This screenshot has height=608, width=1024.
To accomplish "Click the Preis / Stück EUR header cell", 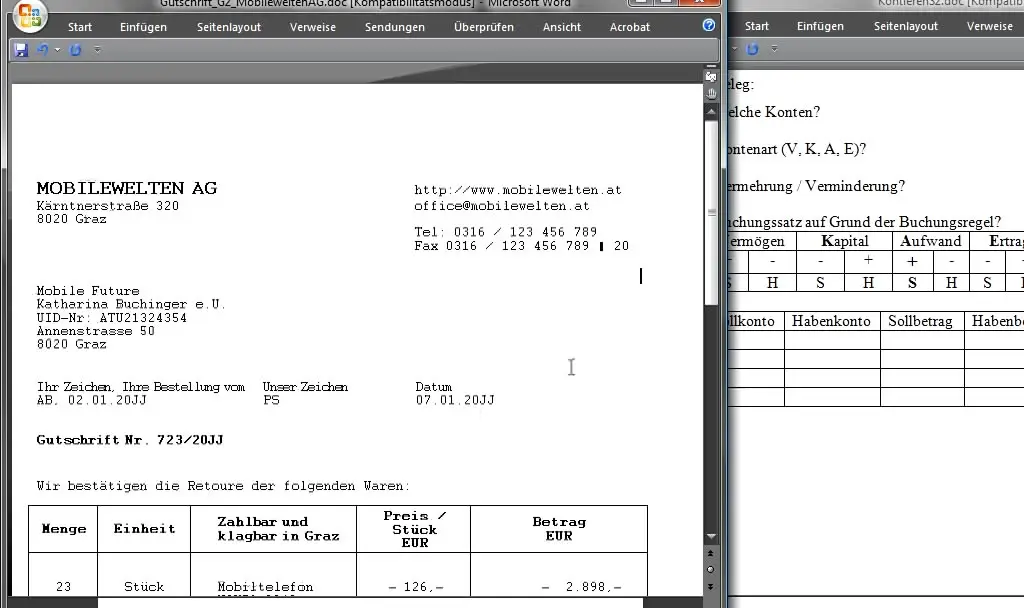I will (414, 529).
